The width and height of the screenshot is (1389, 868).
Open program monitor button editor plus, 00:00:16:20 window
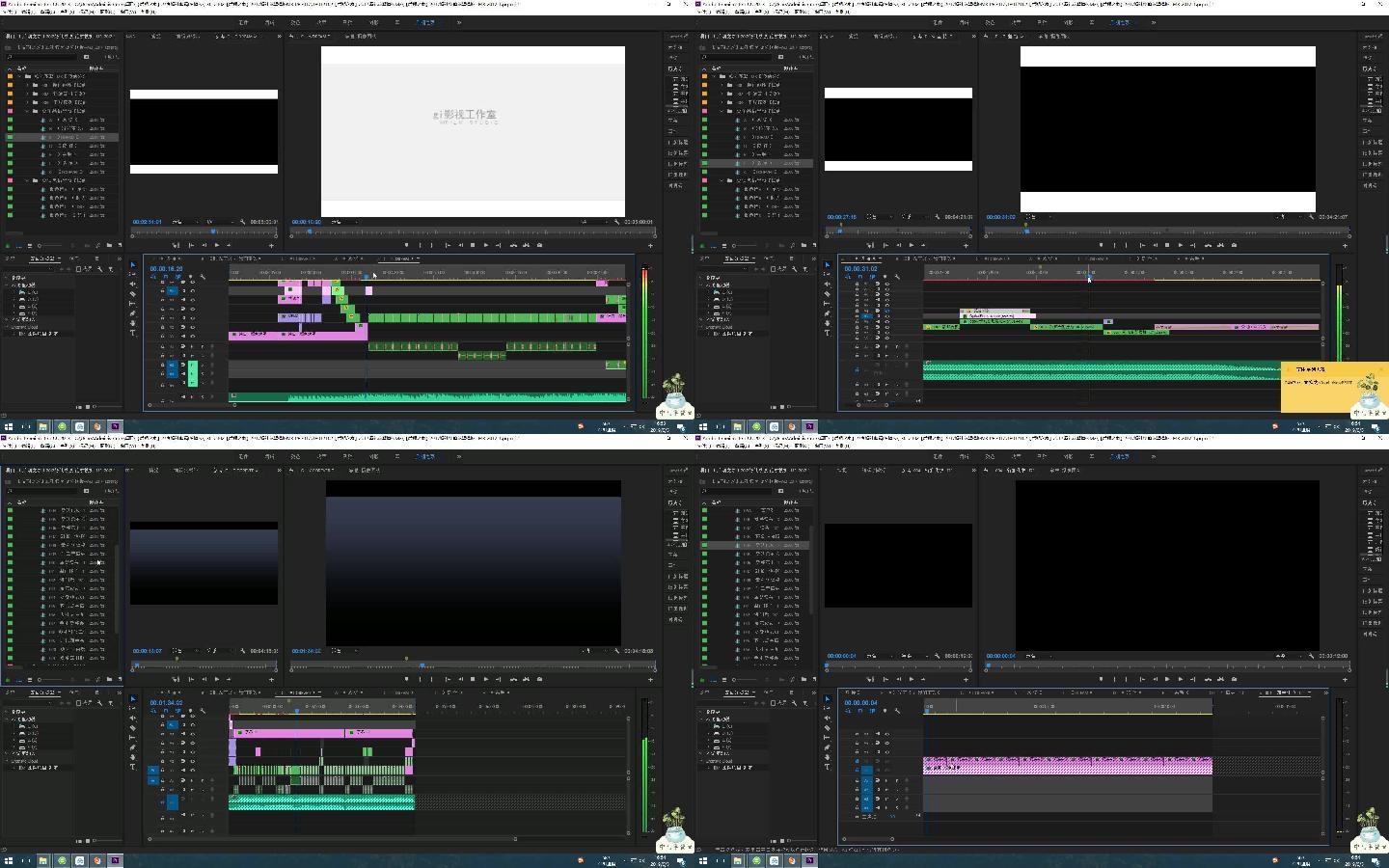[x=650, y=245]
